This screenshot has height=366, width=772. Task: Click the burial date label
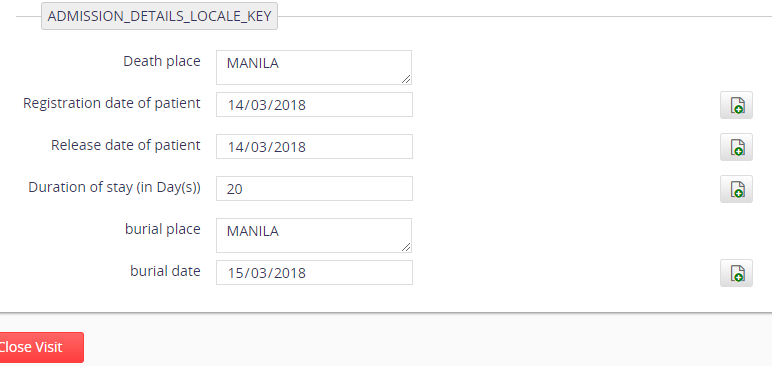coord(165,271)
